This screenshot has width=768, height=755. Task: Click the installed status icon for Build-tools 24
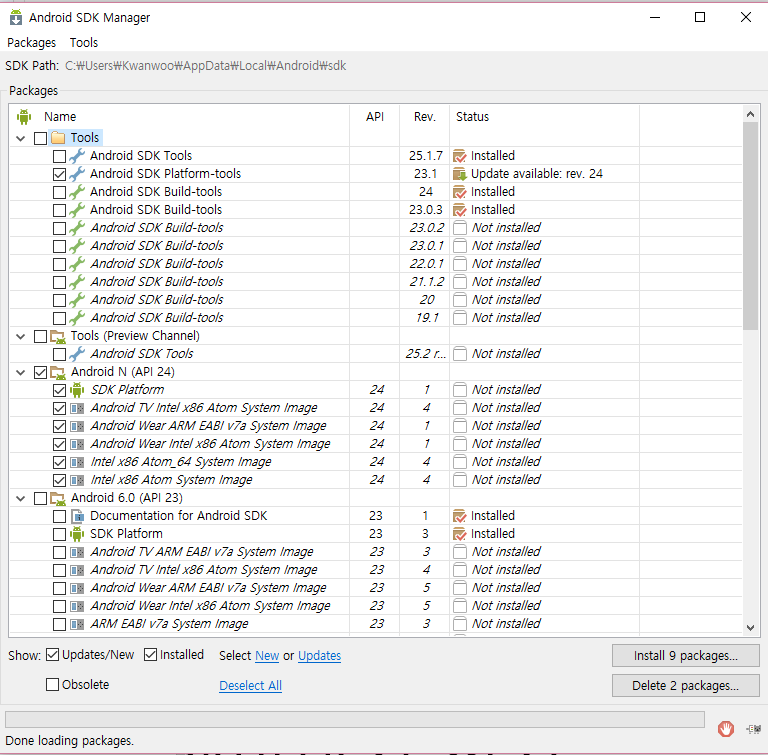point(459,192)
